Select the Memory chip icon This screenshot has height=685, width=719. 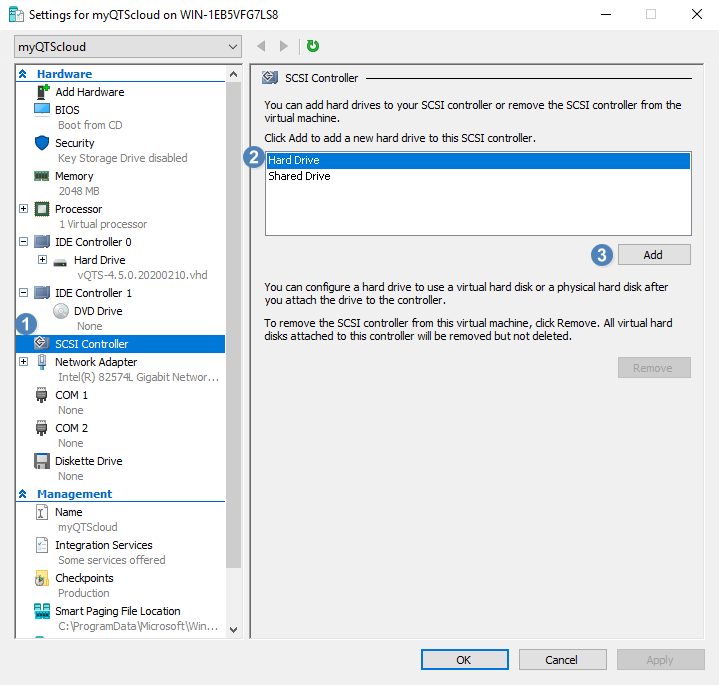pos(41,176)
